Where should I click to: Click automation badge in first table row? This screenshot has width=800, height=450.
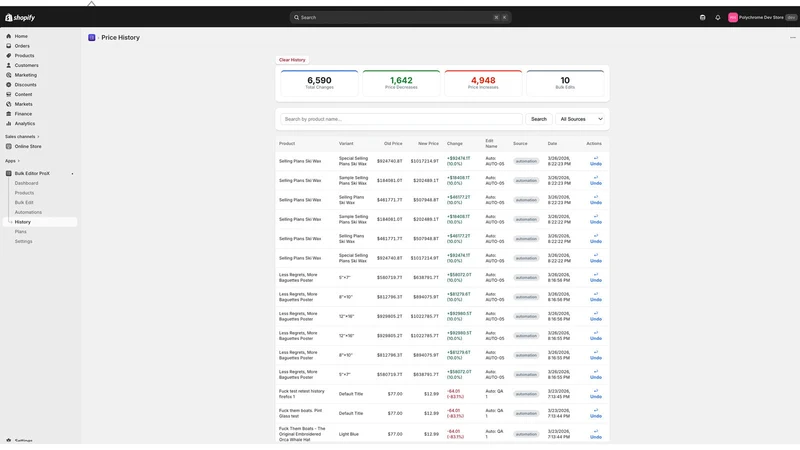click(x=526, y=161)
